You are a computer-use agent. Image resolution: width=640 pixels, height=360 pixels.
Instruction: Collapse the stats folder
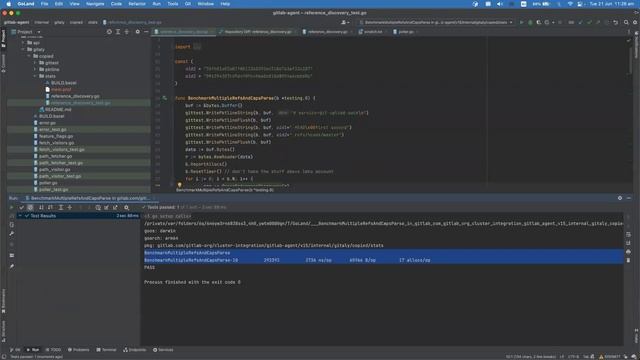click(35, 76)
